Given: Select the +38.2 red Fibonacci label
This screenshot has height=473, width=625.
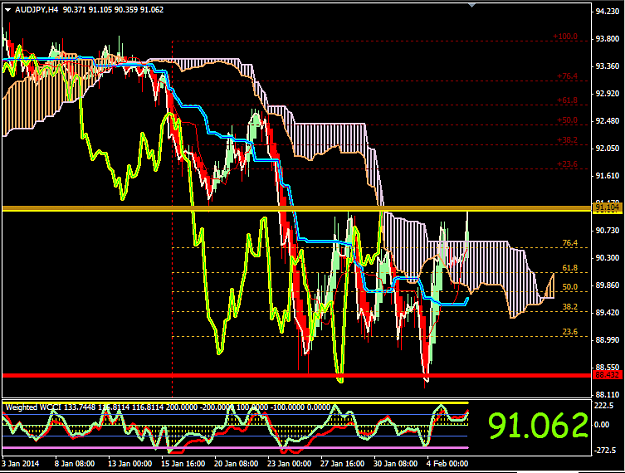Looking at the screenshot, I should click(x=567, y=140).
